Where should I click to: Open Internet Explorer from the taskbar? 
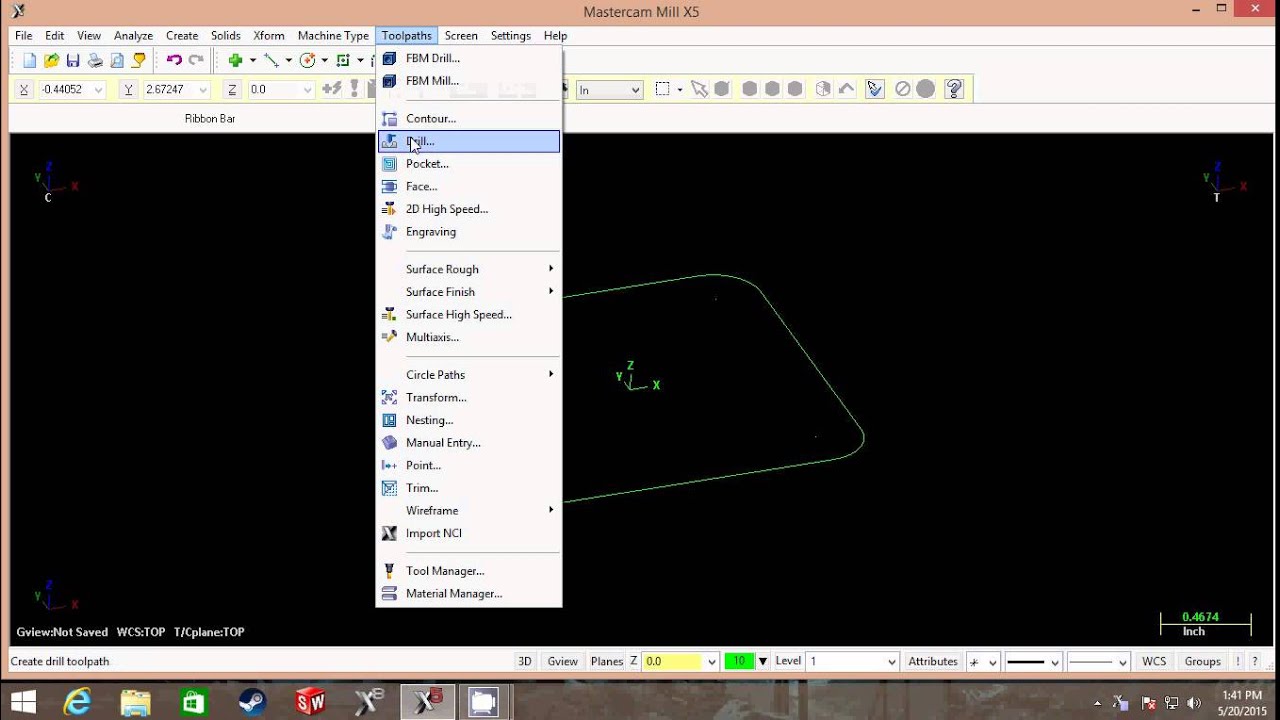pos(77,702)
